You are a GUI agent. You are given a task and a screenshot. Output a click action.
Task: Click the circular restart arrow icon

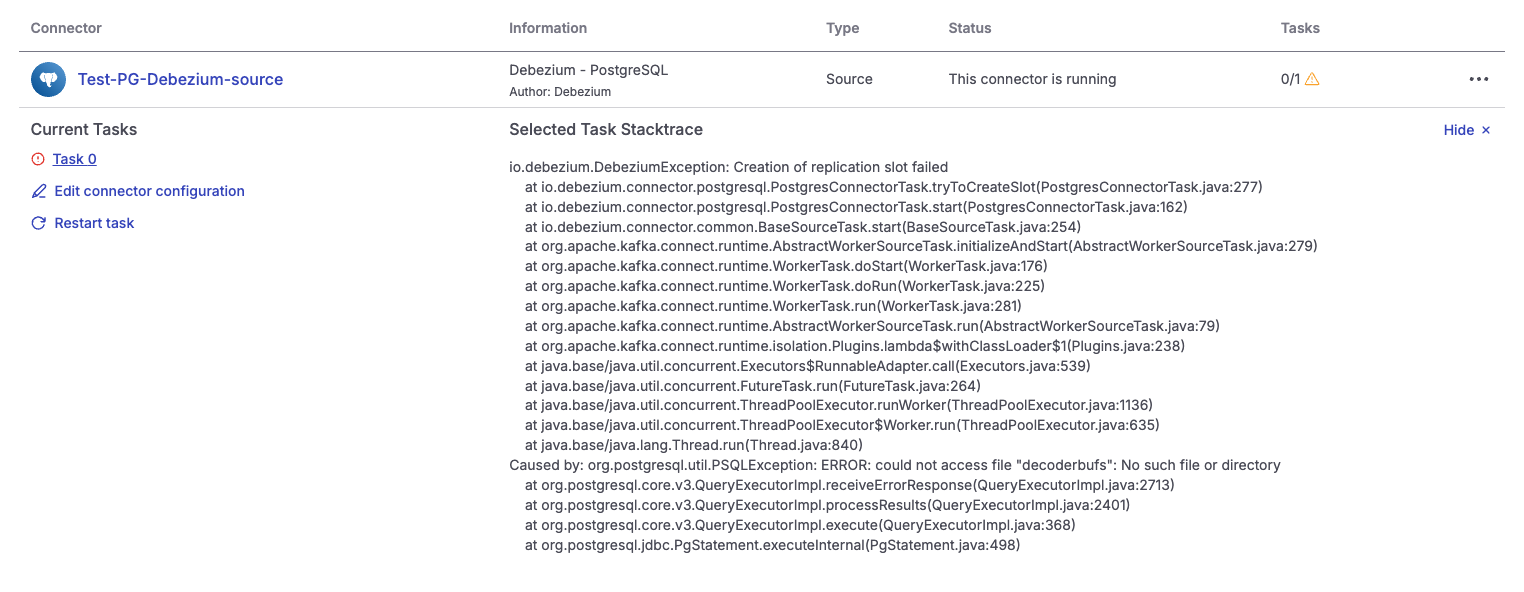tap(38, 223)
